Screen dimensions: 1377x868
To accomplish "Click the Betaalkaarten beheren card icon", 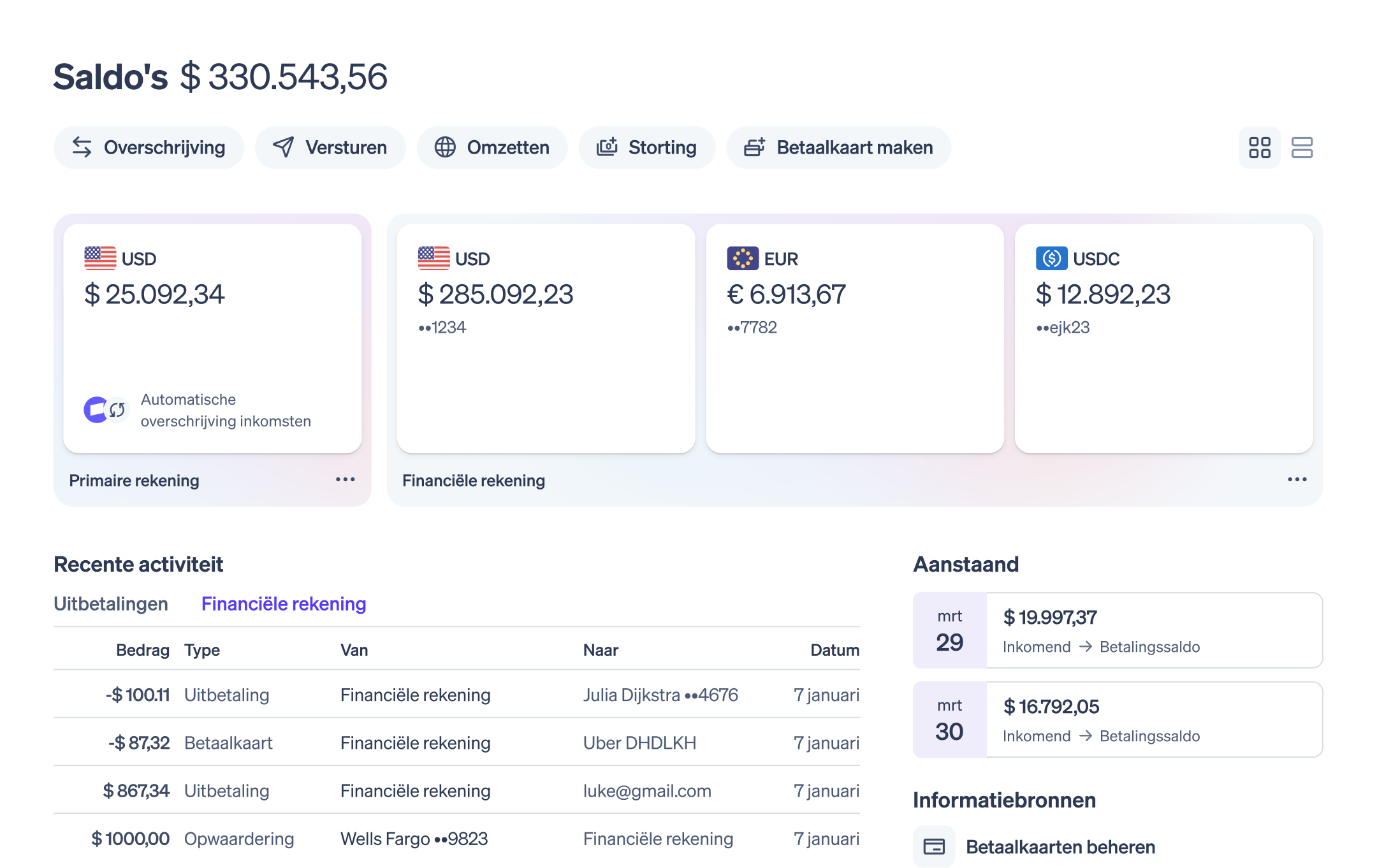I will pyautogui.click(x=934, y=846).
